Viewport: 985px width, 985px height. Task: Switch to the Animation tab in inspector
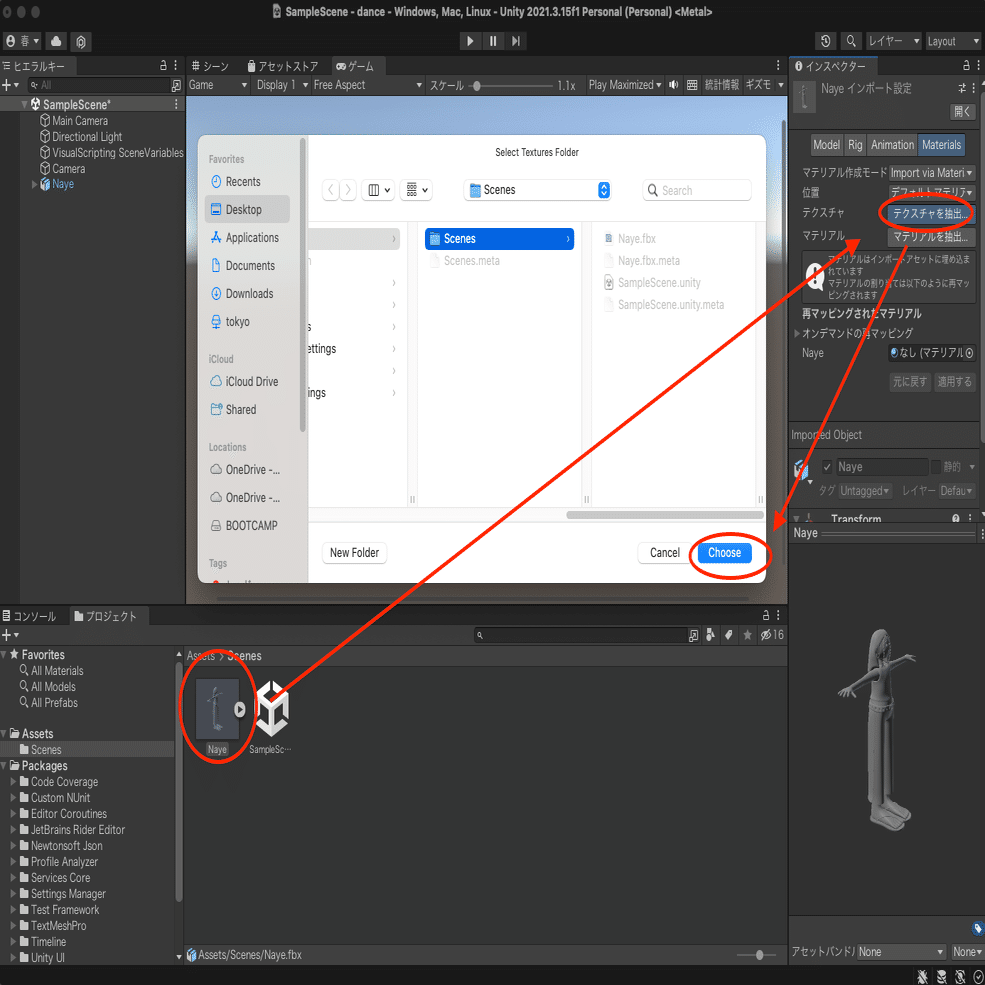892,145
